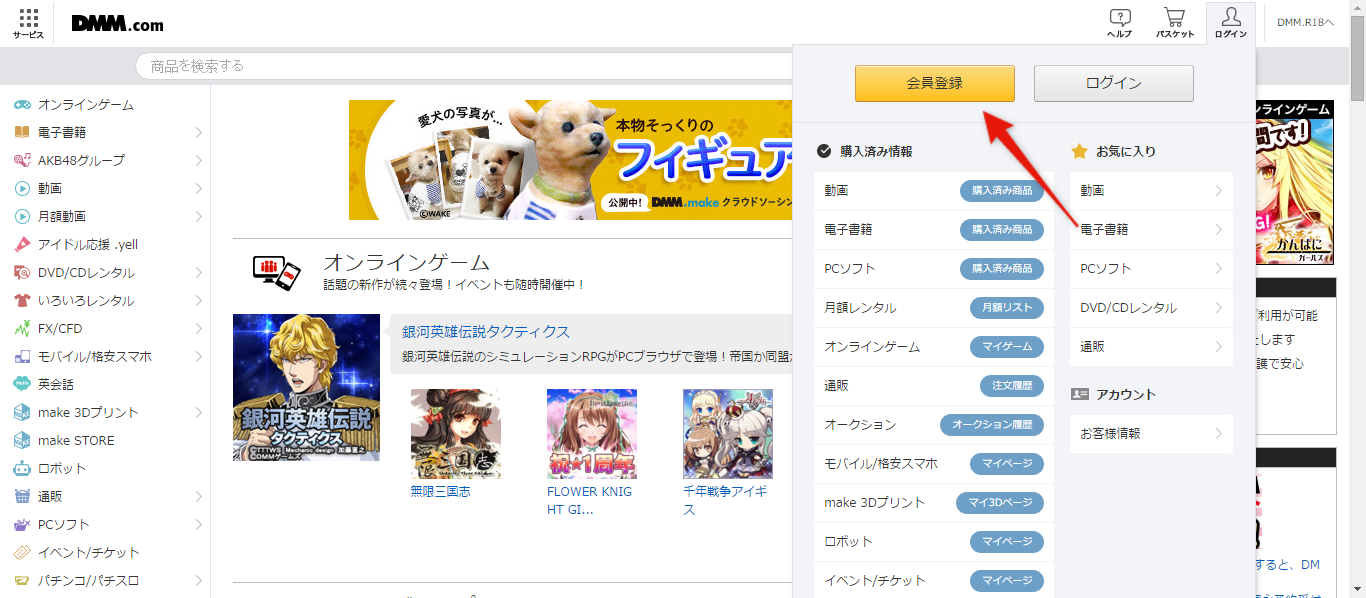Image resolution: width=1366 pixels, height=598 pixels.
Task: Click the パチンコ/パチスロ sidebar icon
Action: tap(21, 580)
